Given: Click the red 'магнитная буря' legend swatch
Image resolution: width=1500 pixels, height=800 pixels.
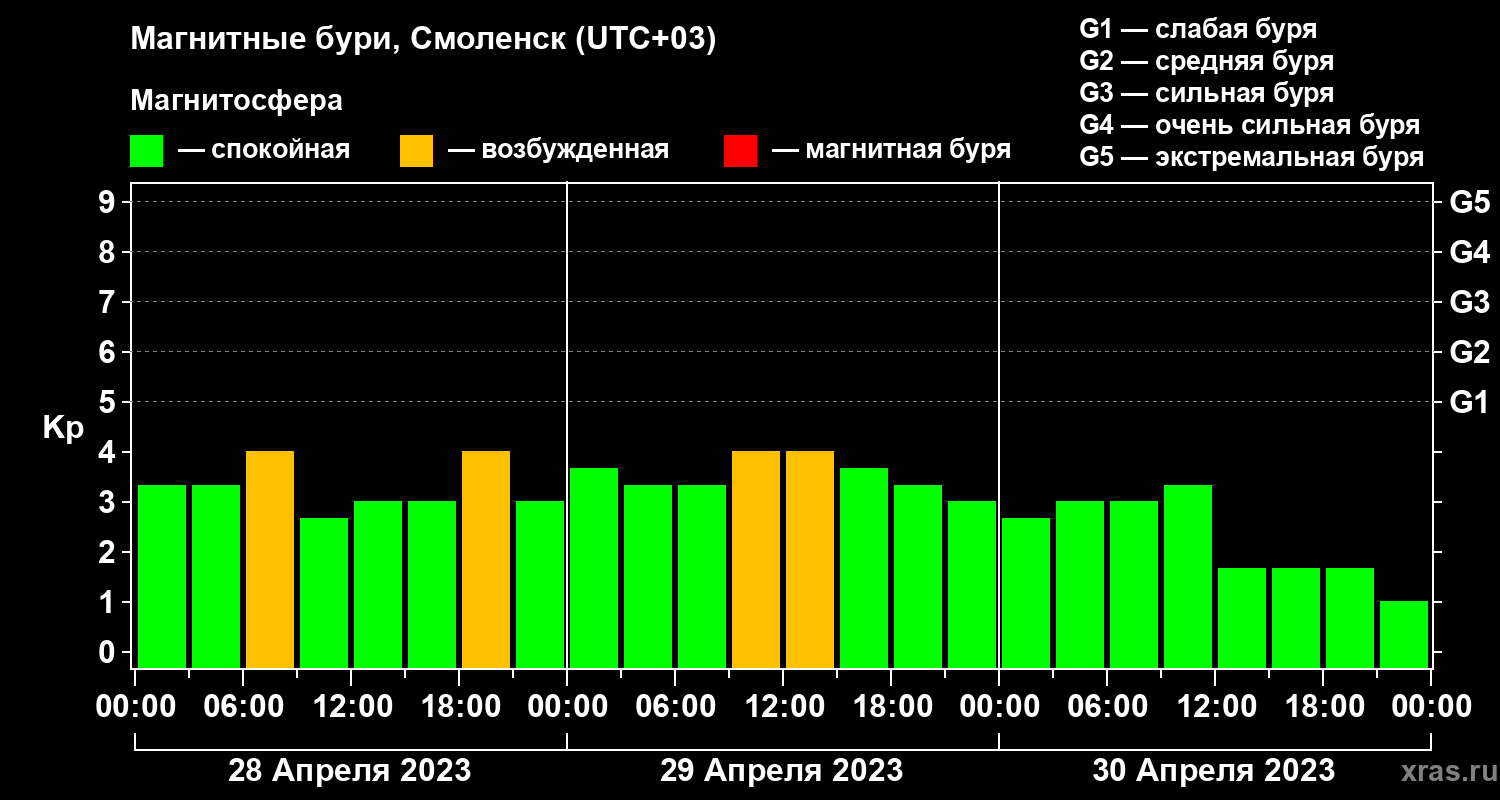Looking at the screenshot, I should pyautogui.click(x=740, y=151).
